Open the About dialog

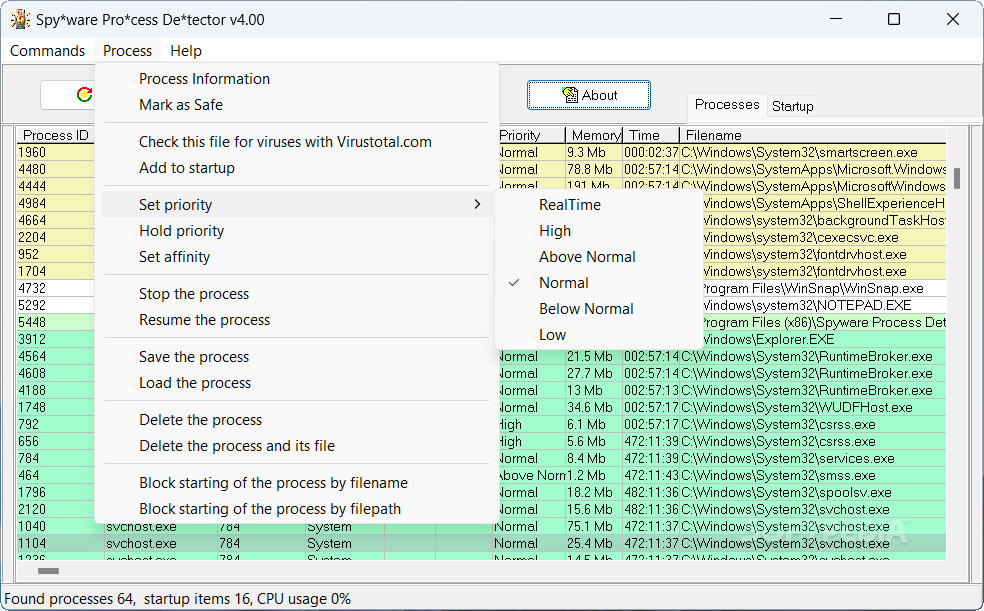pyautogui.click(x=589, y=95)
